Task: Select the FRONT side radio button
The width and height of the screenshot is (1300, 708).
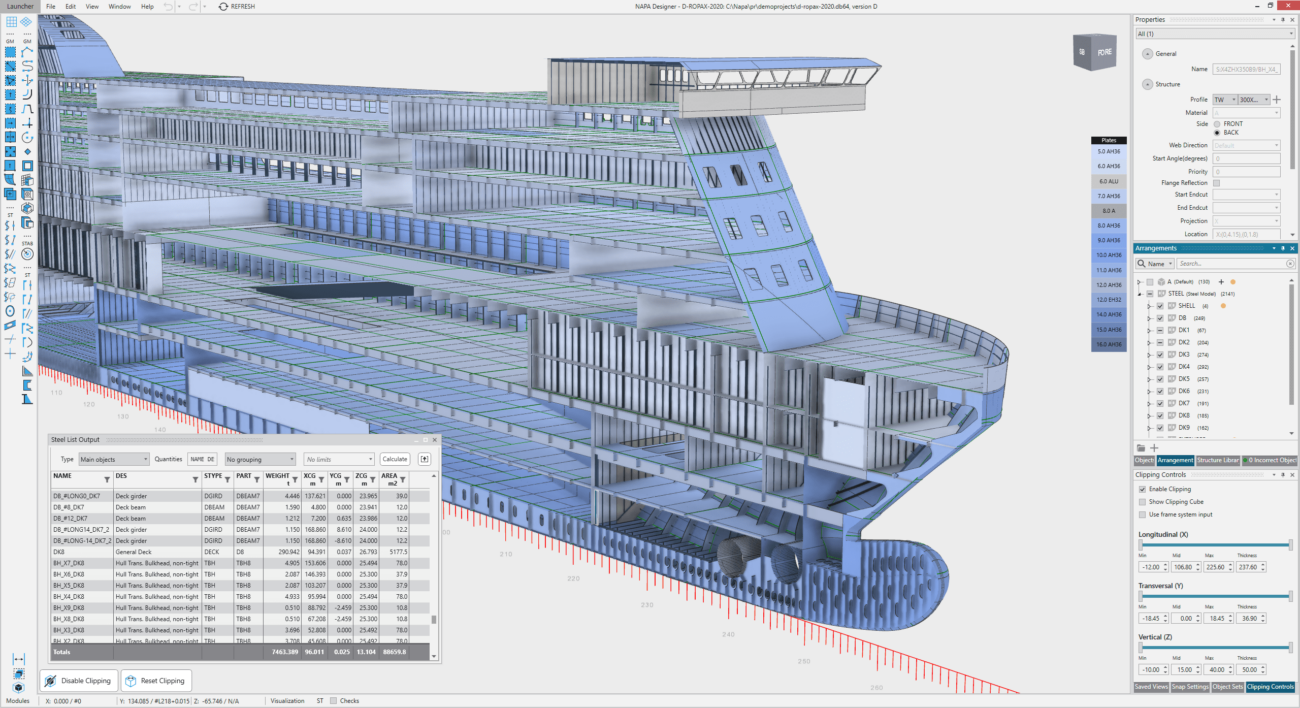Action: click(x=1217, y=123)
